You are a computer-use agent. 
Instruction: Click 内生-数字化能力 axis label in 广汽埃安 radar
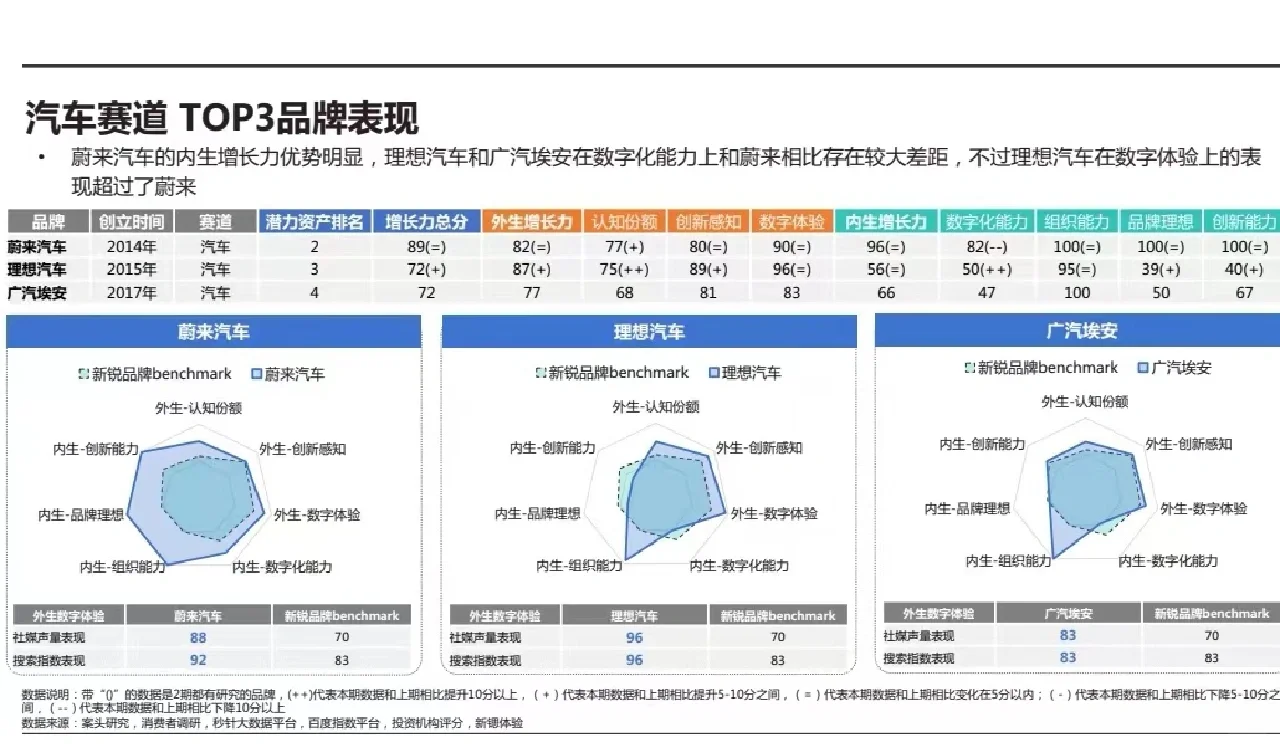1168,561
